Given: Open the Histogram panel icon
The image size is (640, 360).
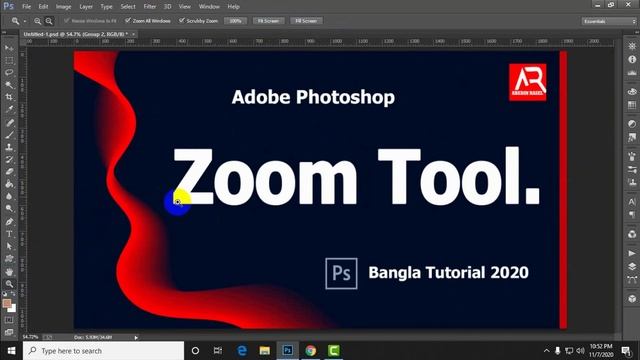Looking at the screenshot, I should click(x=632, y=73).
